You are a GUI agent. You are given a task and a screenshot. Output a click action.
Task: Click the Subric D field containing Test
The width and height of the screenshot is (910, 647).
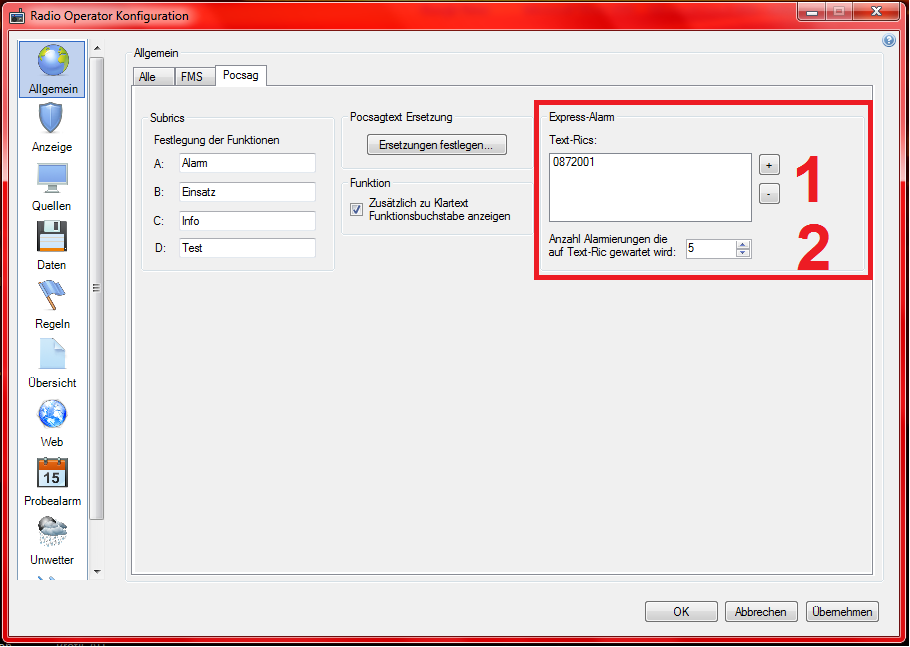pos(247,248)
